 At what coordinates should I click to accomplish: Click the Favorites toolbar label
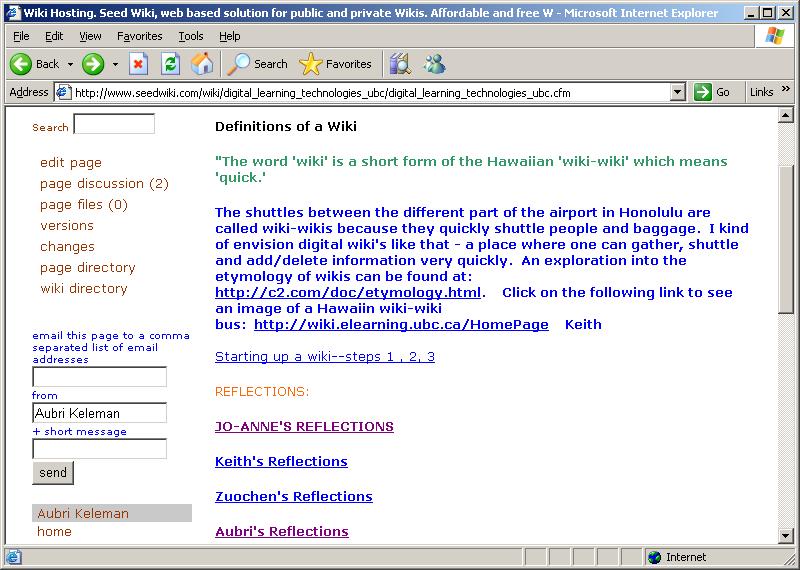(x=348, y=64)
